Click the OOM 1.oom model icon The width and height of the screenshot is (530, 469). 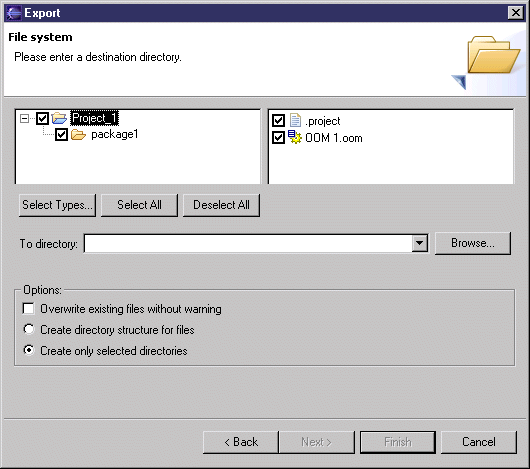pyautogui.click(x=295, y=137)
